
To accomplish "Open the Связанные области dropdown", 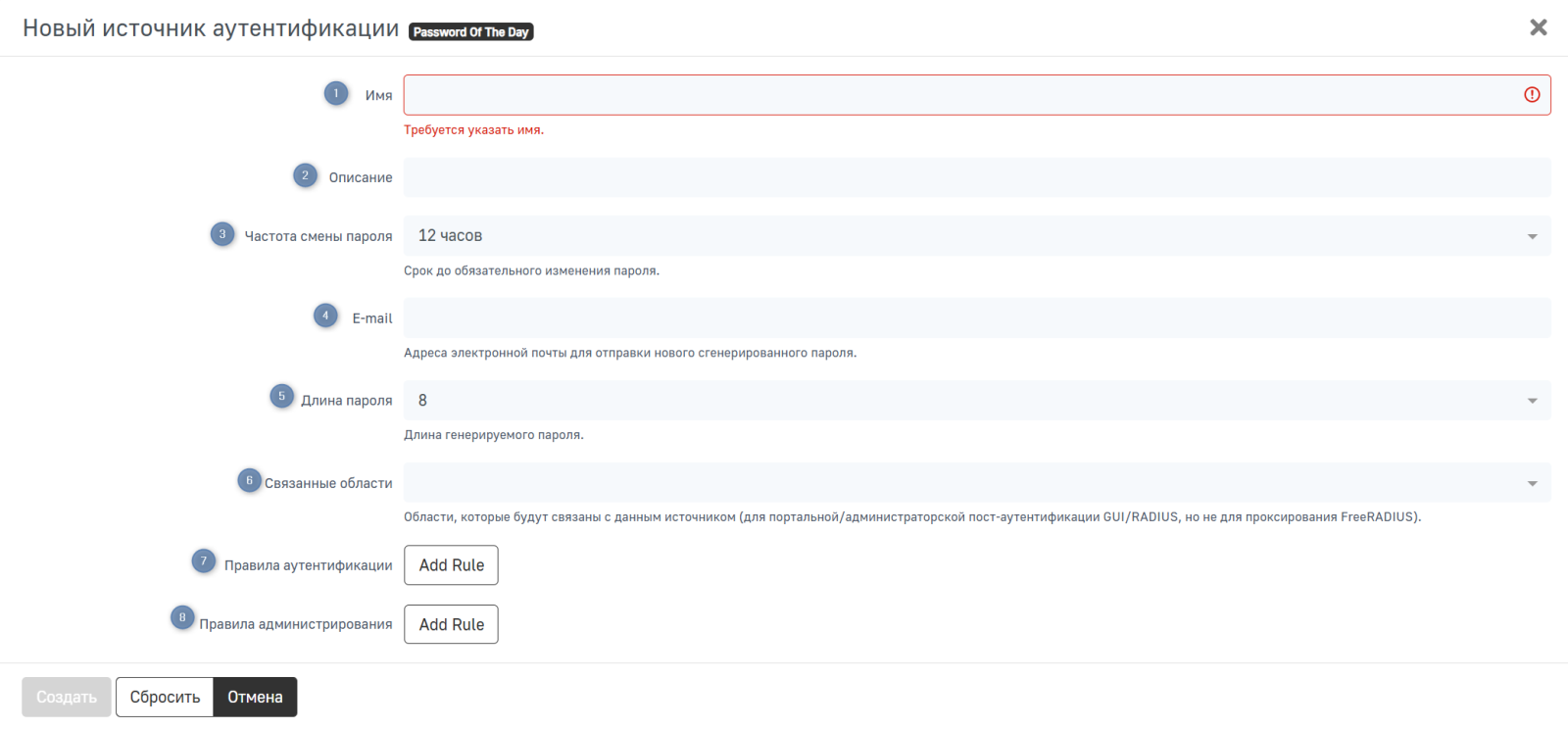I will click(x=976, y=483).
